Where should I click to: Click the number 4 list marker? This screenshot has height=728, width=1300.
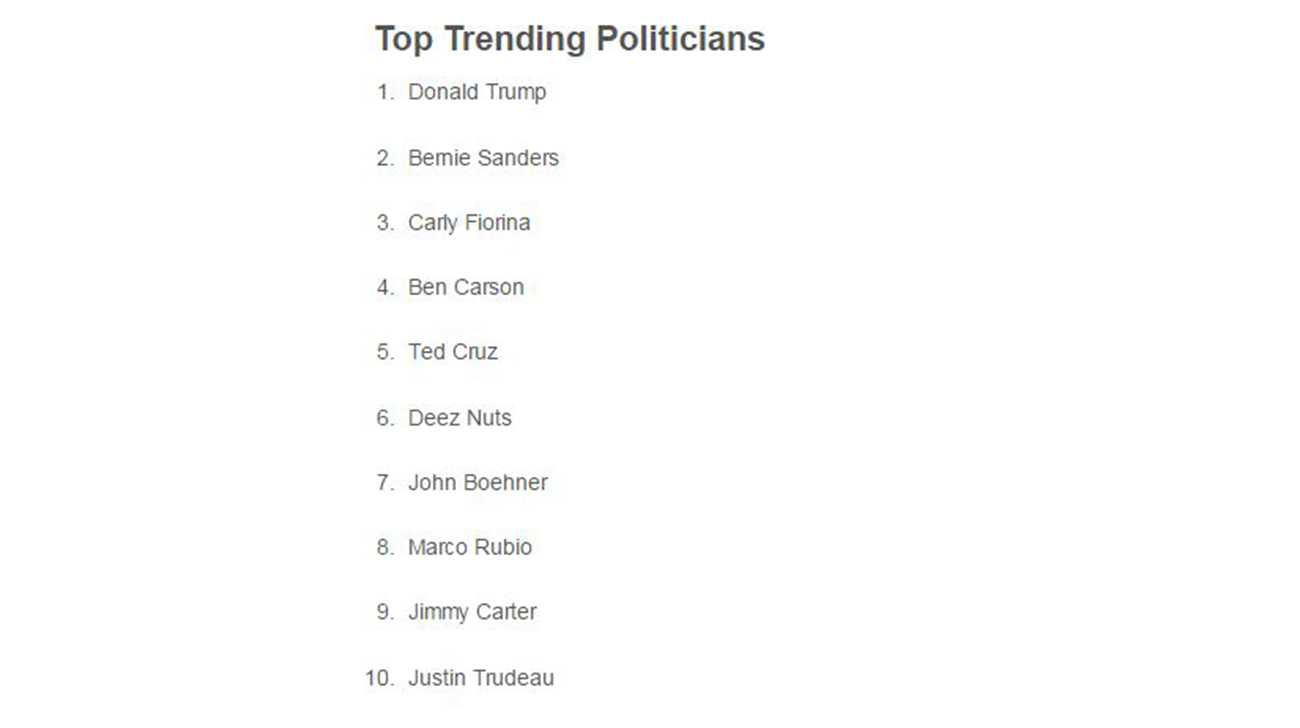point(386,287)
